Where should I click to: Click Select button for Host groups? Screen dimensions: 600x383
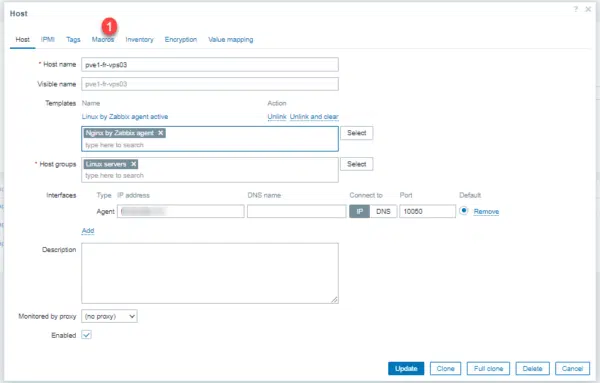[x=357, y=164]
